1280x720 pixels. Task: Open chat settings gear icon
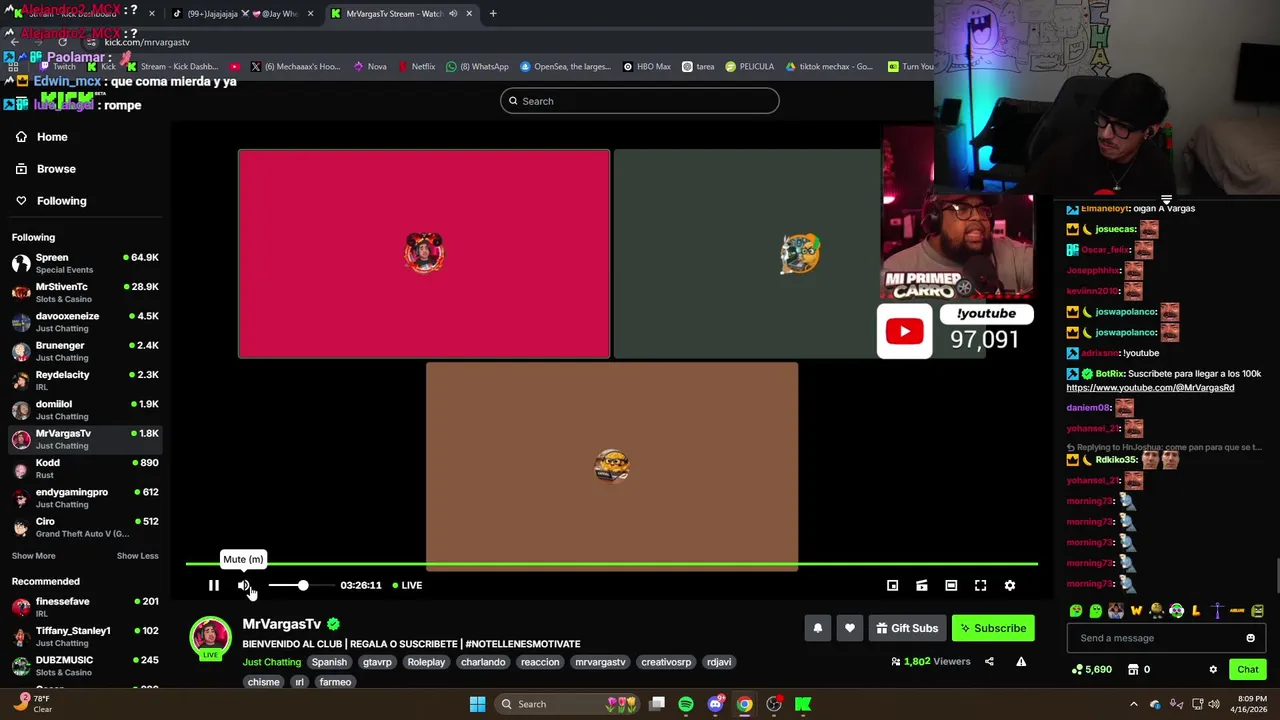[1213, 669]
